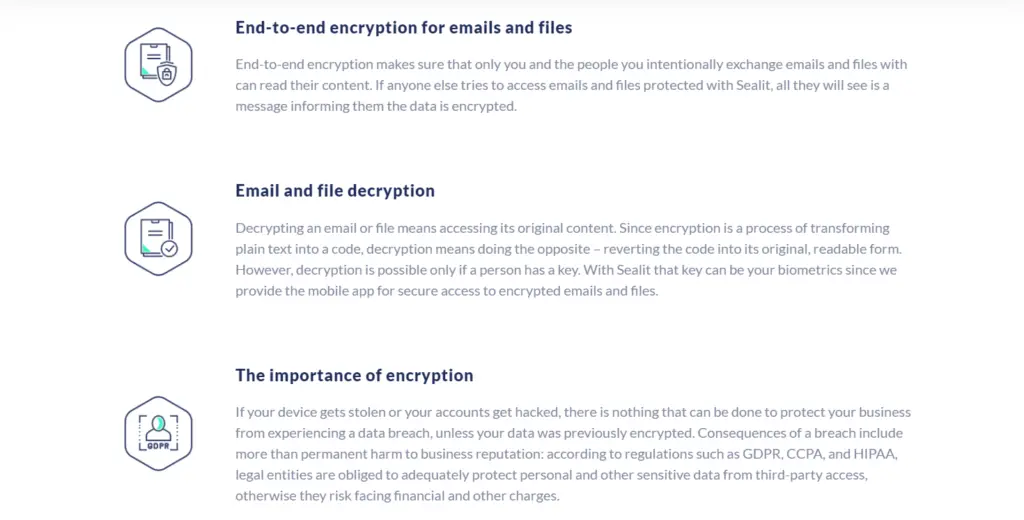1024x520 pixels.
Task: Click the GDPR label inside the hexagon icon
Action: tap(158, 446)
